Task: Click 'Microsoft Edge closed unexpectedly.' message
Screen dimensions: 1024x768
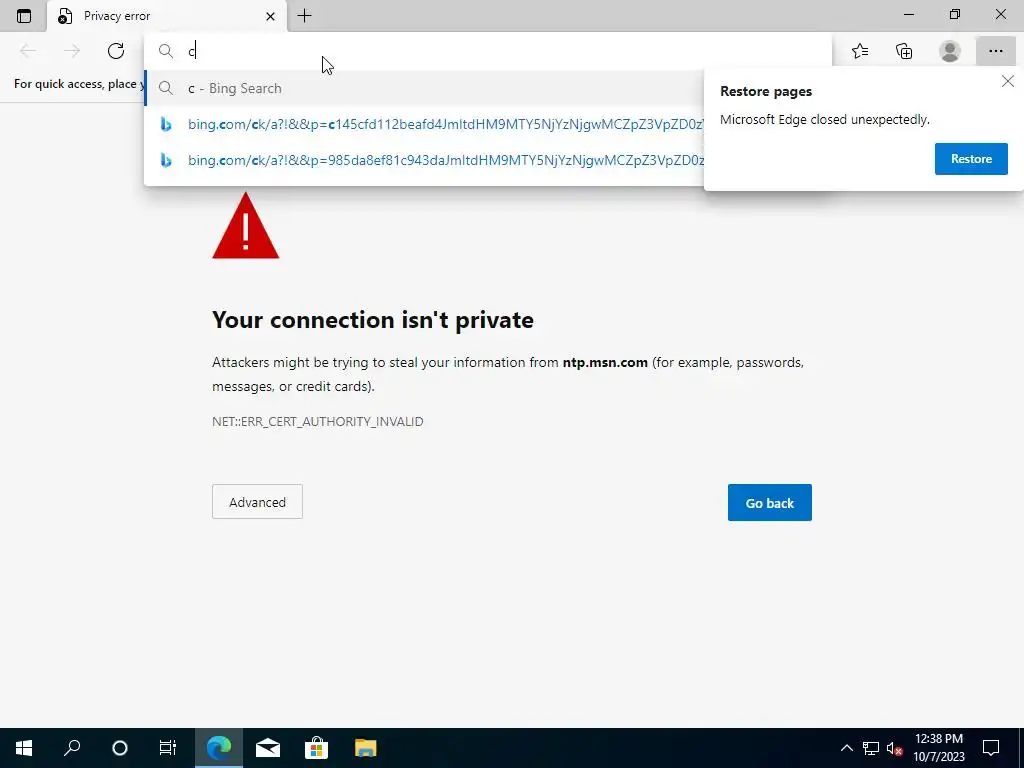Action: (825, 120)
